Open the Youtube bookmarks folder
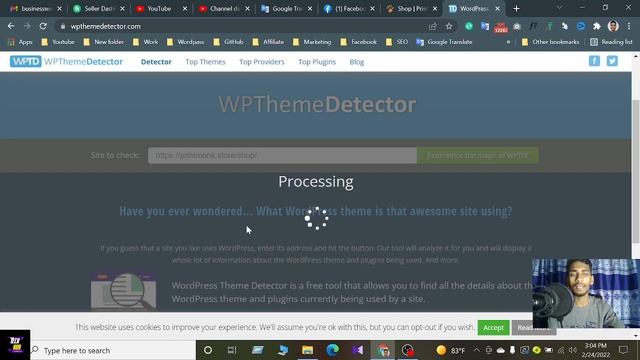 point(58,42)
